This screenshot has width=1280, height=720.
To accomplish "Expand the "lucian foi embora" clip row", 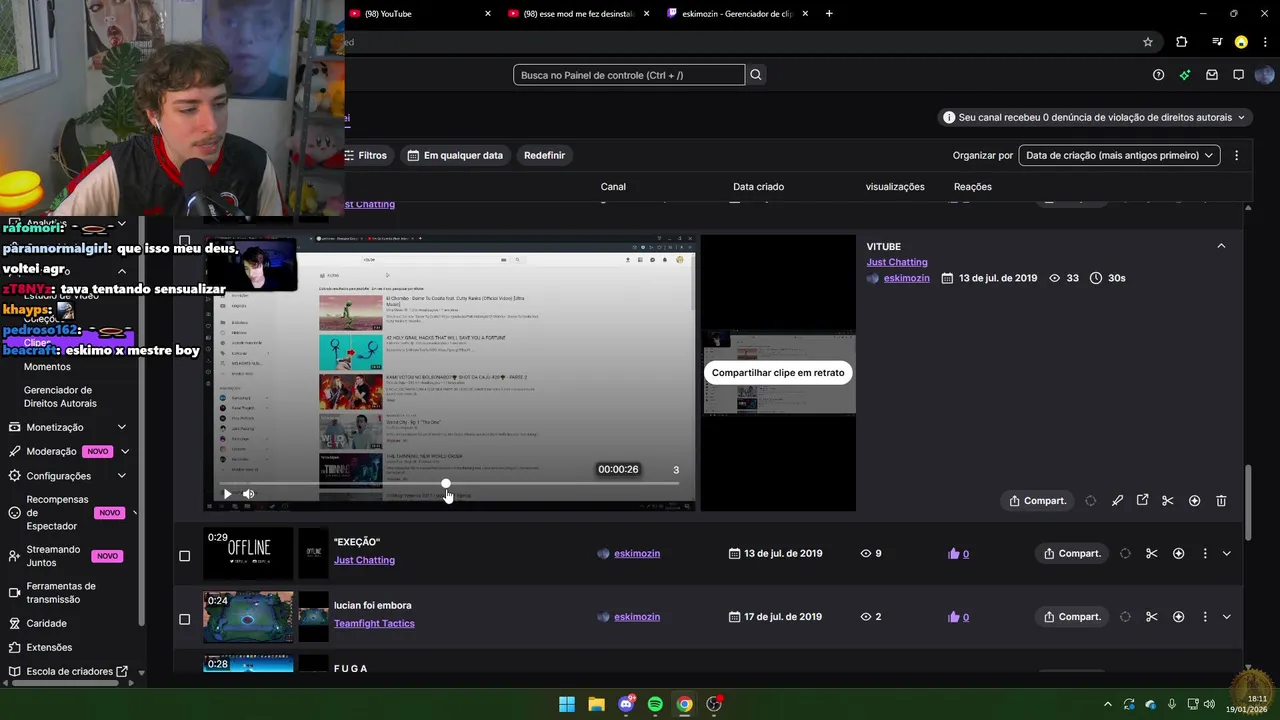I will pyautogui.click(x=1227, y=617).
